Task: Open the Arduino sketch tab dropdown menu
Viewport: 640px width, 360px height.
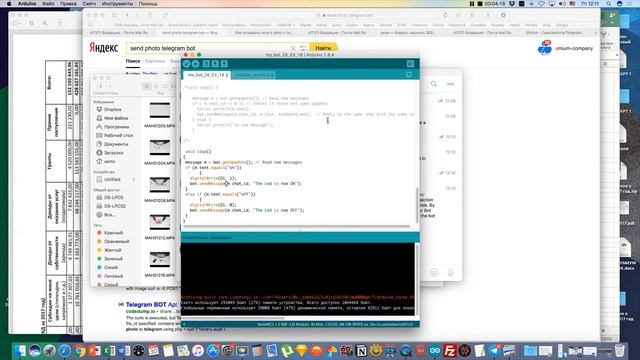Action: [409, 75]
